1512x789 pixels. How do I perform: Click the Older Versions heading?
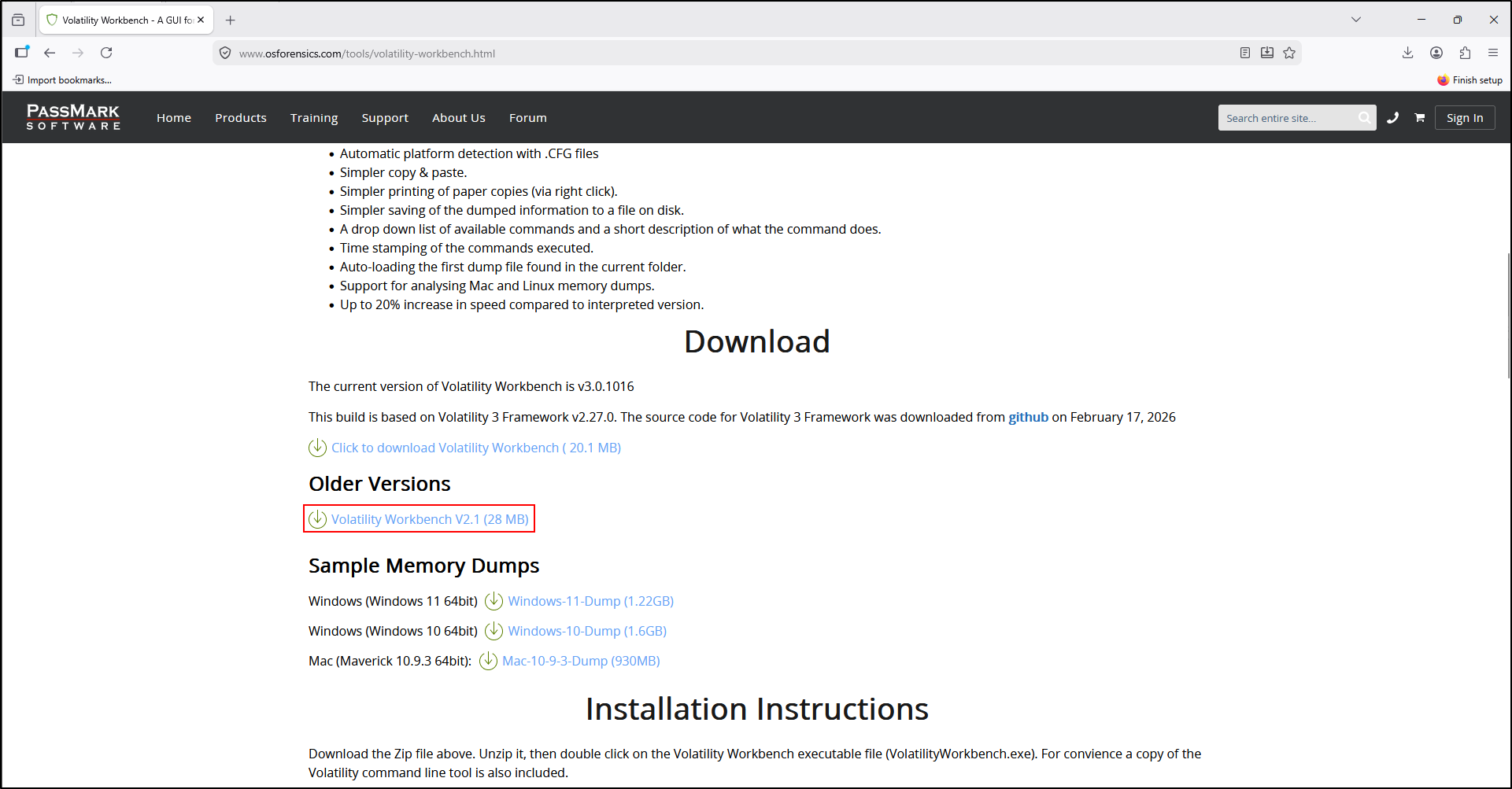(x=379, y=484)
